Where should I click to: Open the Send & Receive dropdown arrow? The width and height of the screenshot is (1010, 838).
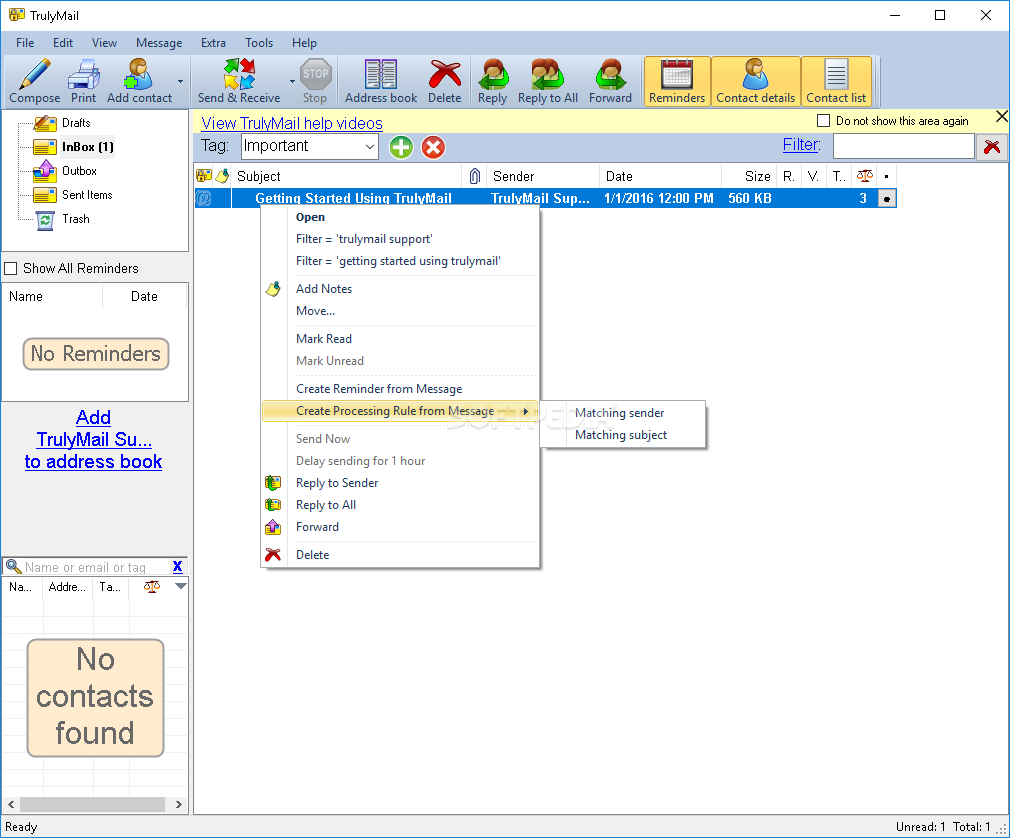pos(292,81)
